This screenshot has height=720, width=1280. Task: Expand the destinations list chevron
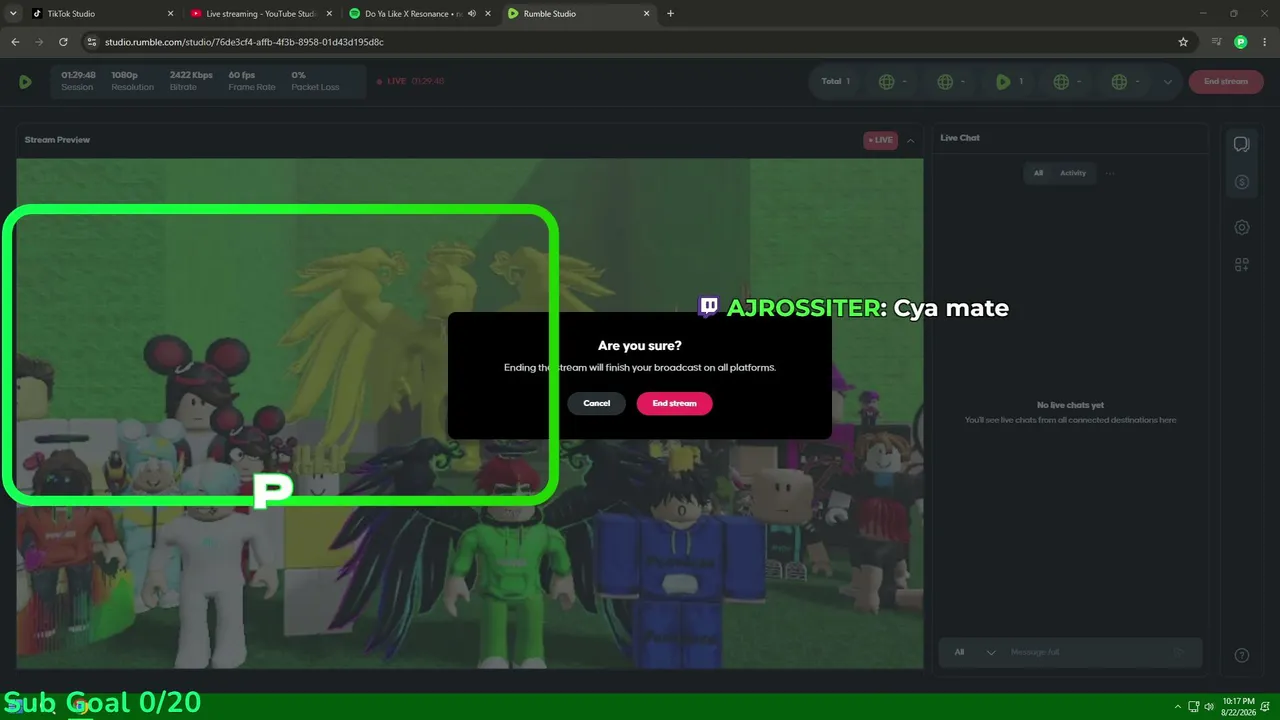click(1167, 82)
